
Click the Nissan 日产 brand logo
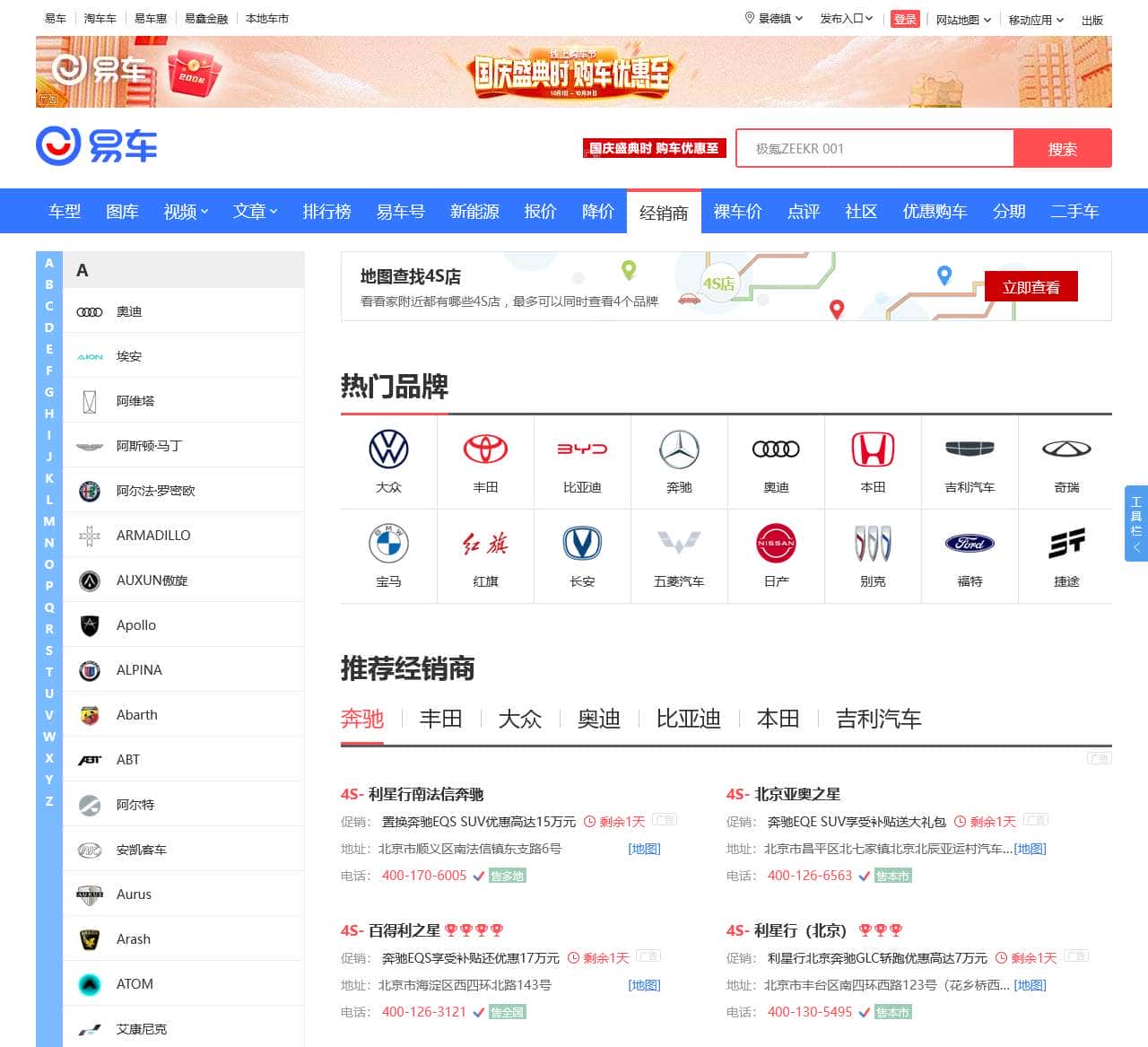[776, 543]
